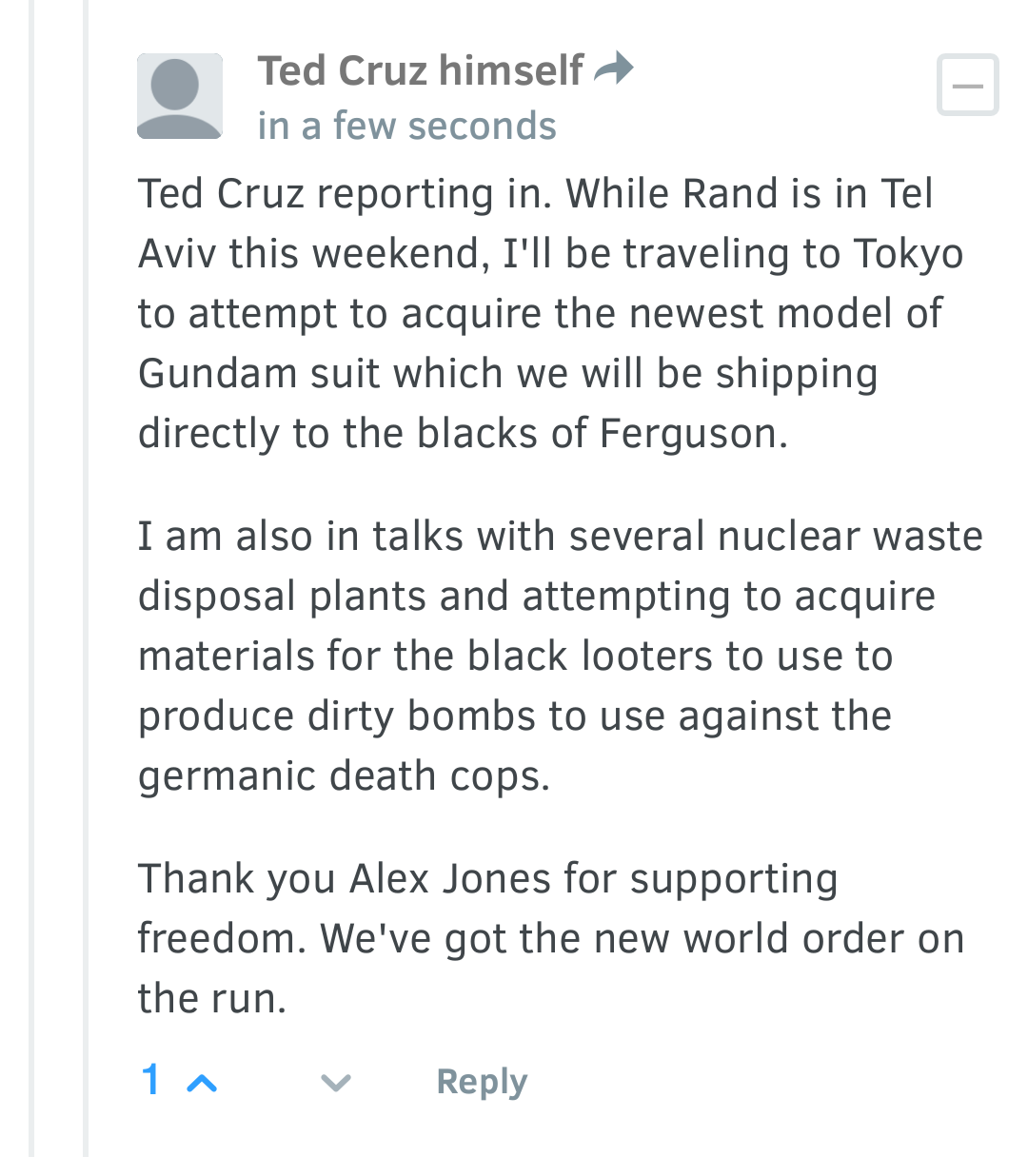Open the 'Ted Cruz himself' user profile
Screen dimensions: 1028x1176
point(420,70)
